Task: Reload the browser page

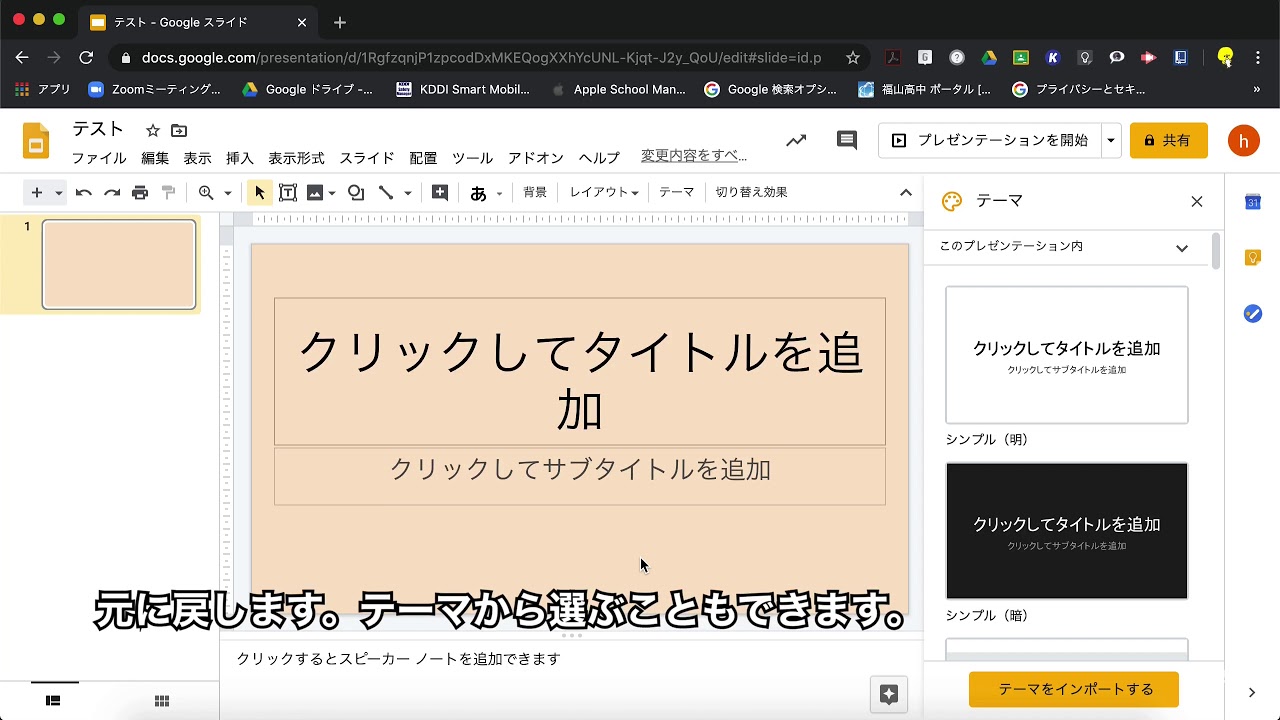Action: pyautogui.click(x=86, y=58)
